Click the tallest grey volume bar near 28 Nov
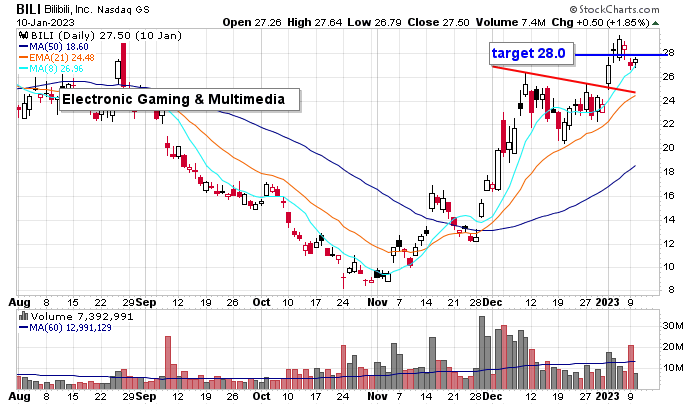This screenshot has height=405, width=700. click(482, 352)
